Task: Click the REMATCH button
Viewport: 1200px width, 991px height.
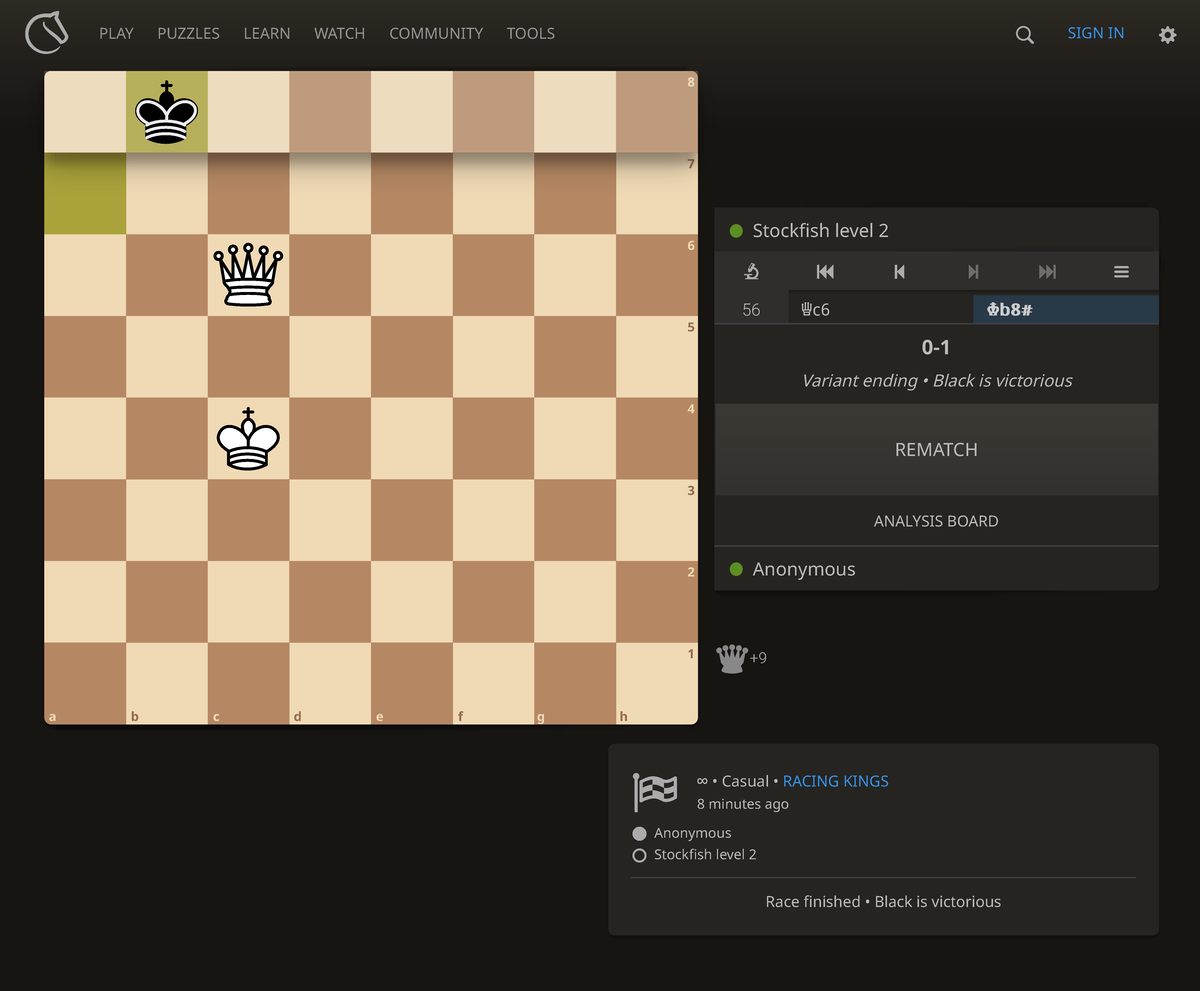Action: pos(936,449)
